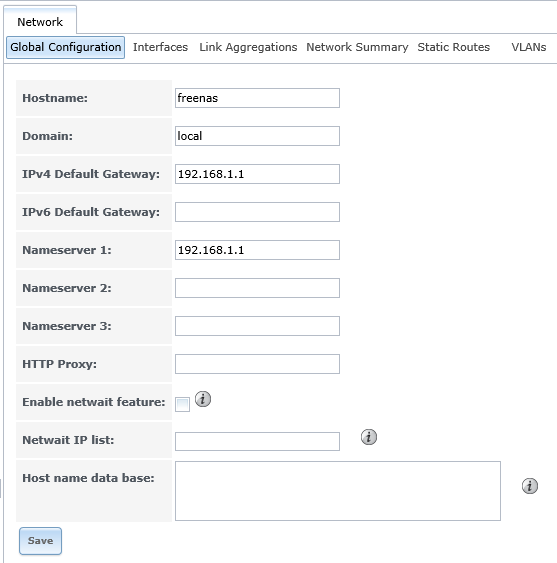557x563 pixels.
Task: Click the Network top-level tab
Action: click(40, 22)
